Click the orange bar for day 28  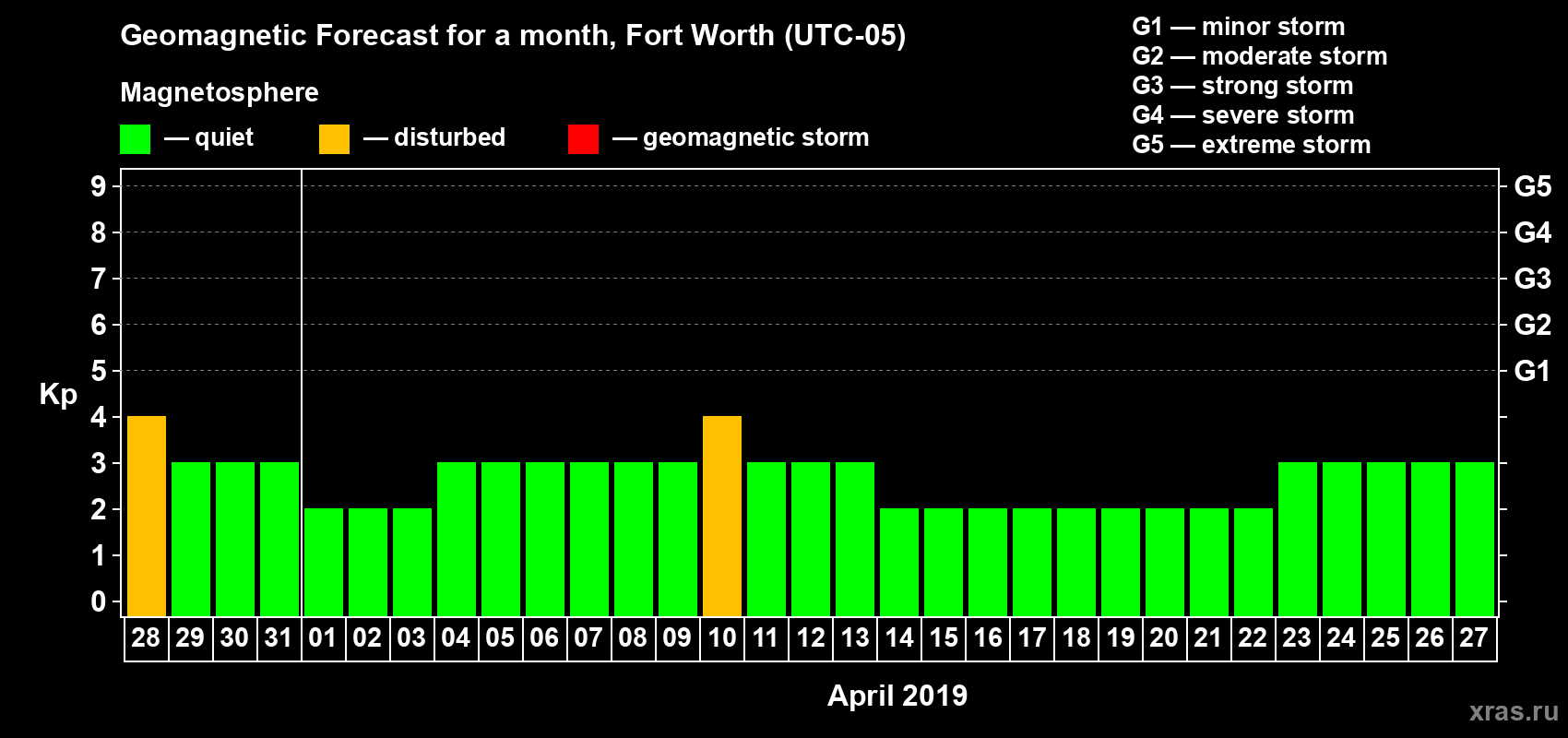147,517
